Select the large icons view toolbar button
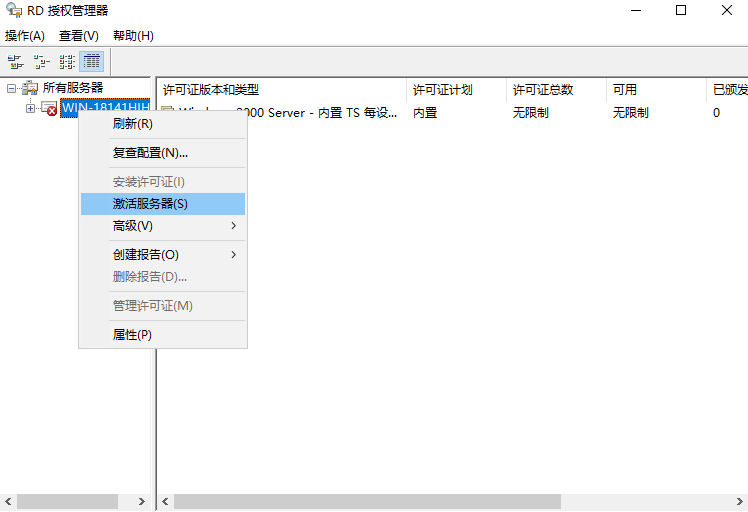Viewport: 748px width, 512px height. coord(15,62)
